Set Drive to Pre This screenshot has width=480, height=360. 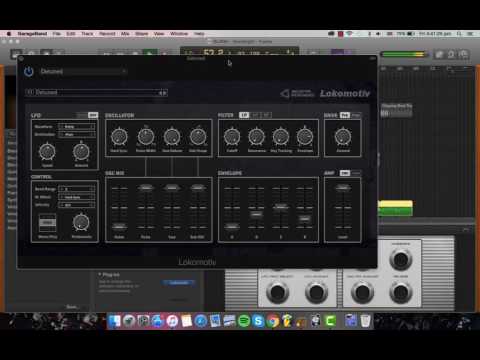tap(345, 115)
